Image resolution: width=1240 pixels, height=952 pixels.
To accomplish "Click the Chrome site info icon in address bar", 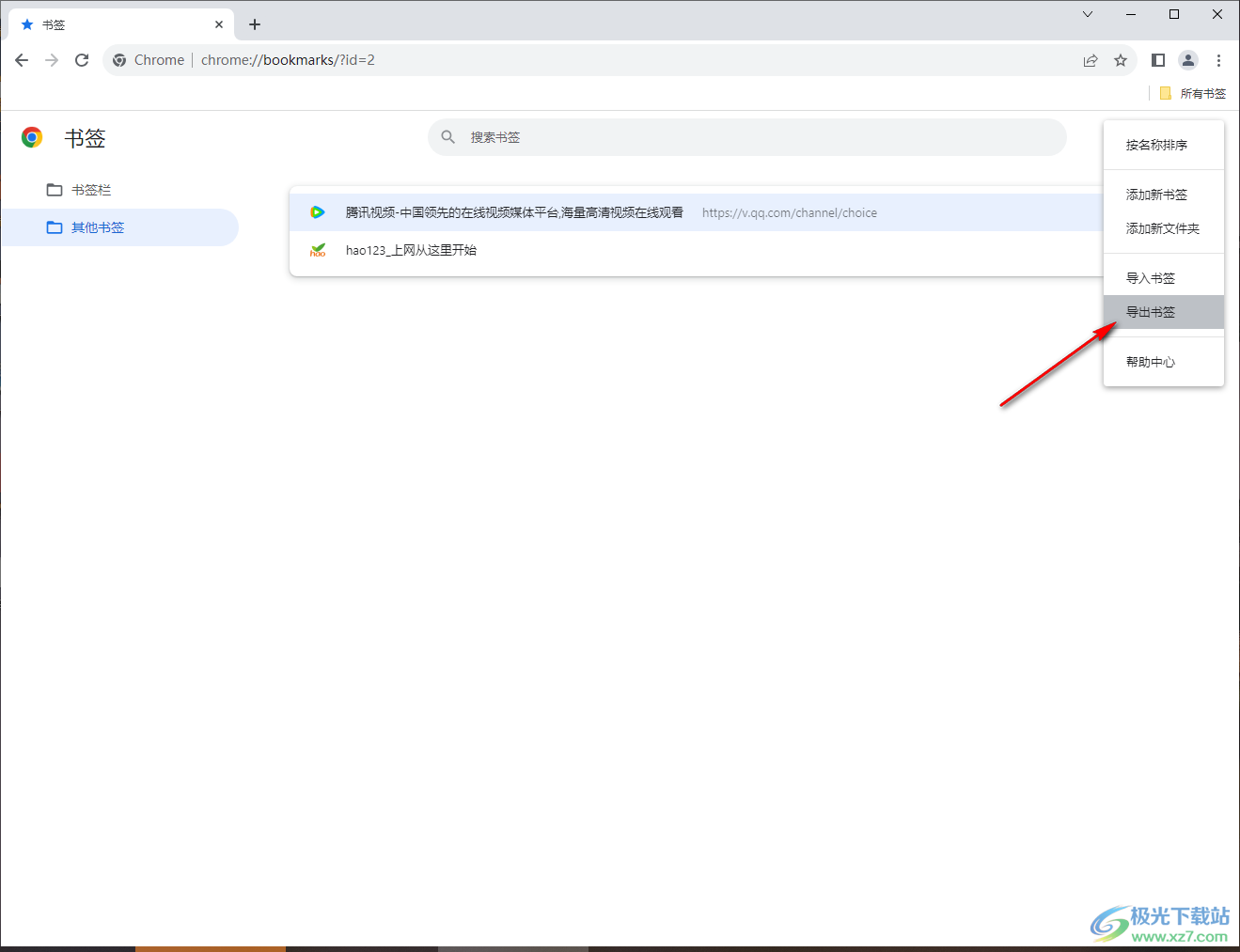I will coord(119,60).
